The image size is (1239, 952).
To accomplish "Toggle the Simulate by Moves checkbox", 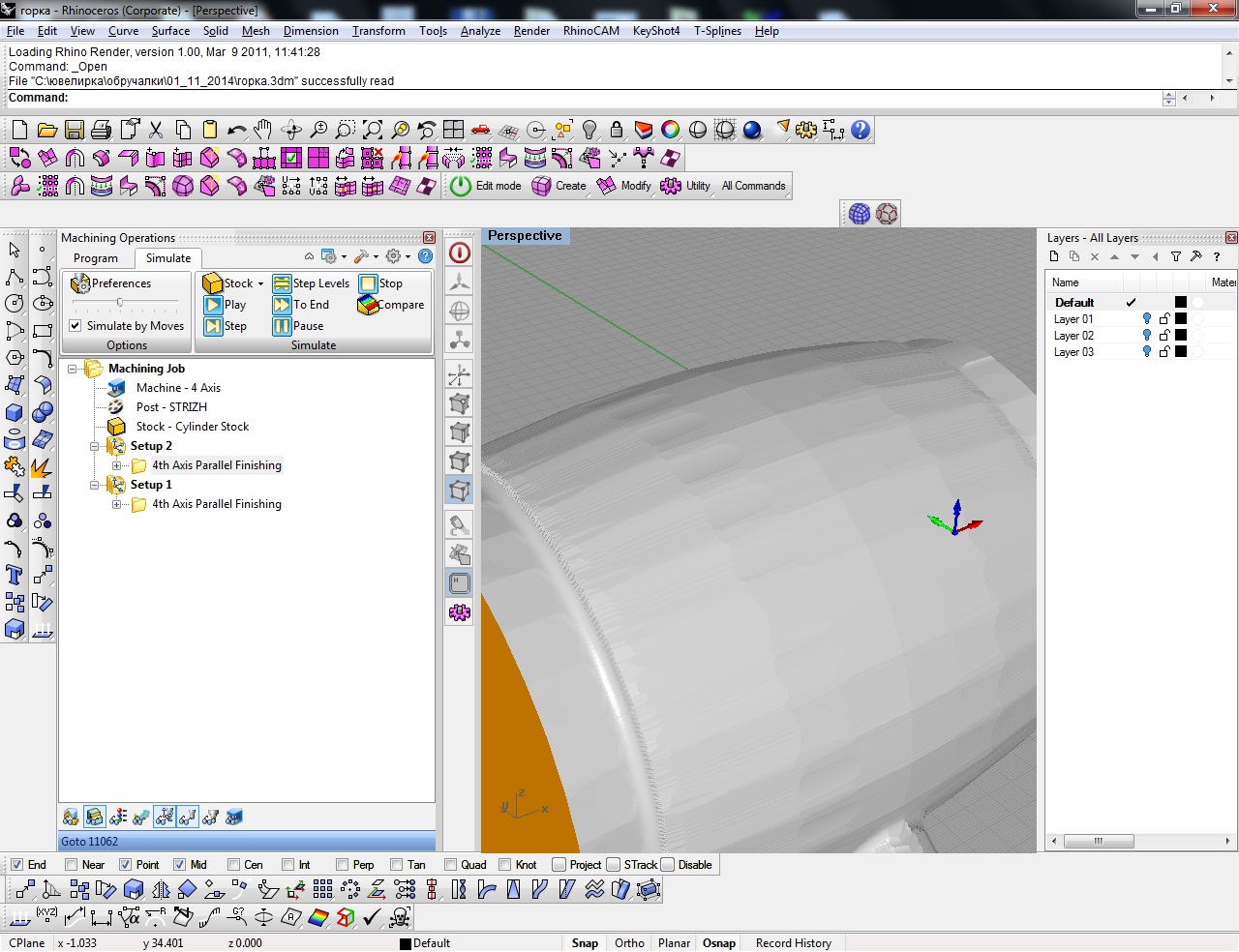I will [76, 326].
